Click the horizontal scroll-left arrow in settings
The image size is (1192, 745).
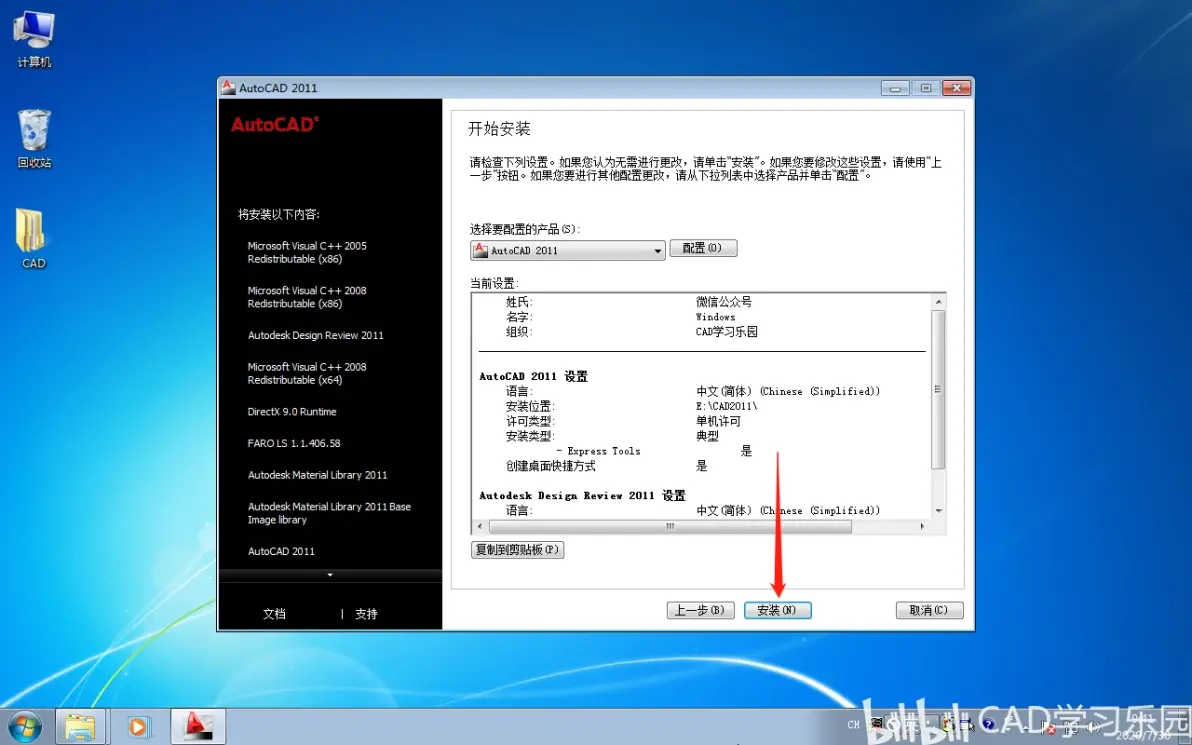point(479,526)
